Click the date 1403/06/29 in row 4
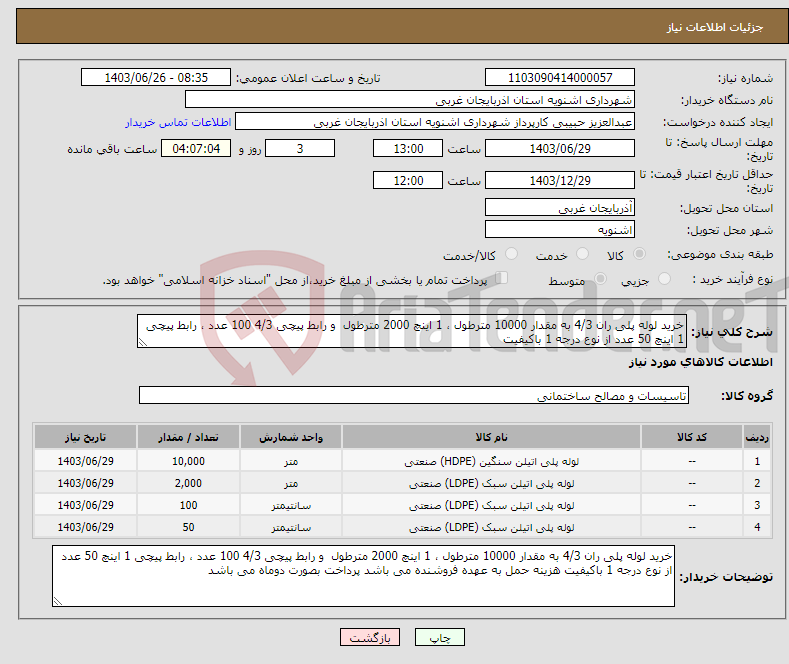The height and width of the screenshot is (664, 789). (86, 528)
